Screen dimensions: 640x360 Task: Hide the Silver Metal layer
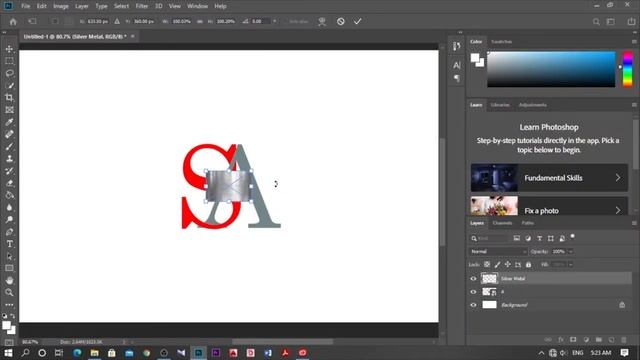[473, 279]
